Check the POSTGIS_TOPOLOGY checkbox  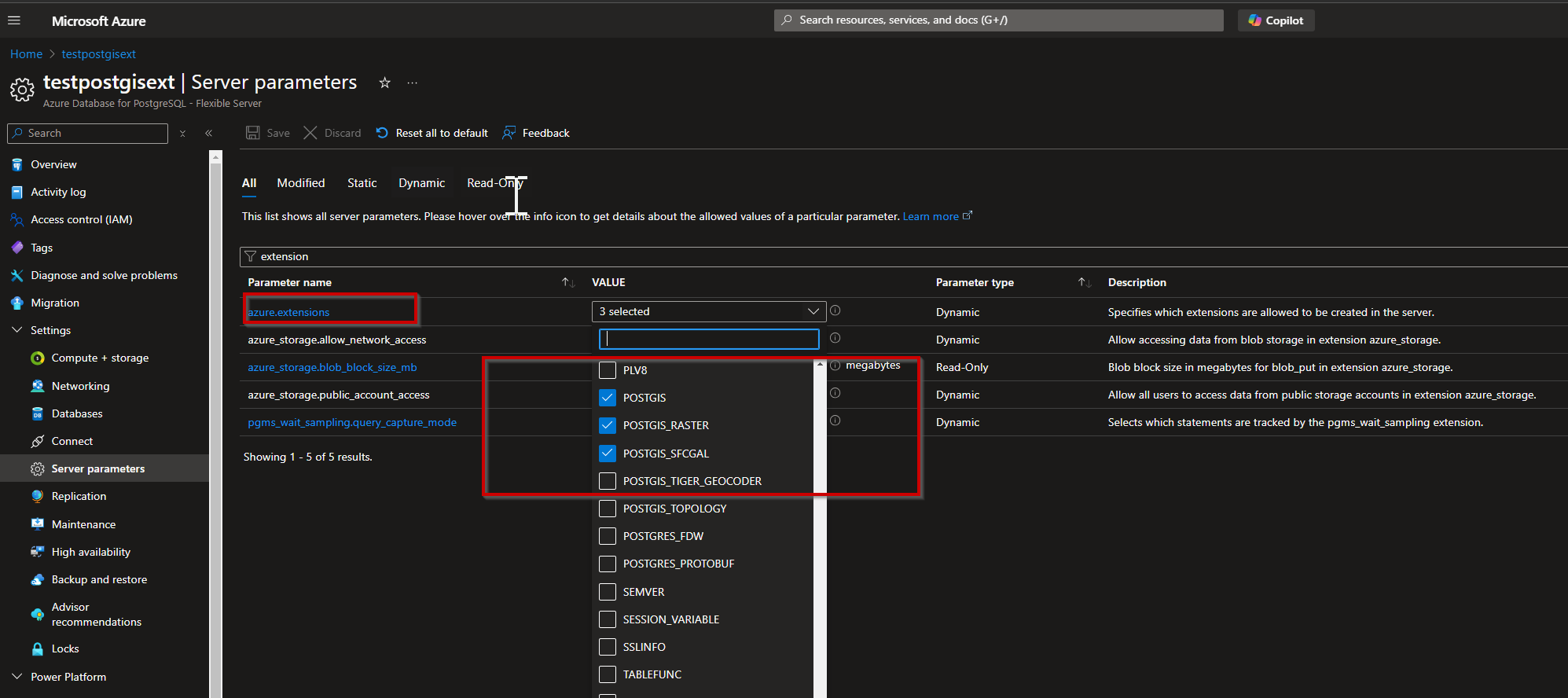pyautogui.click(x=608, y=509)
